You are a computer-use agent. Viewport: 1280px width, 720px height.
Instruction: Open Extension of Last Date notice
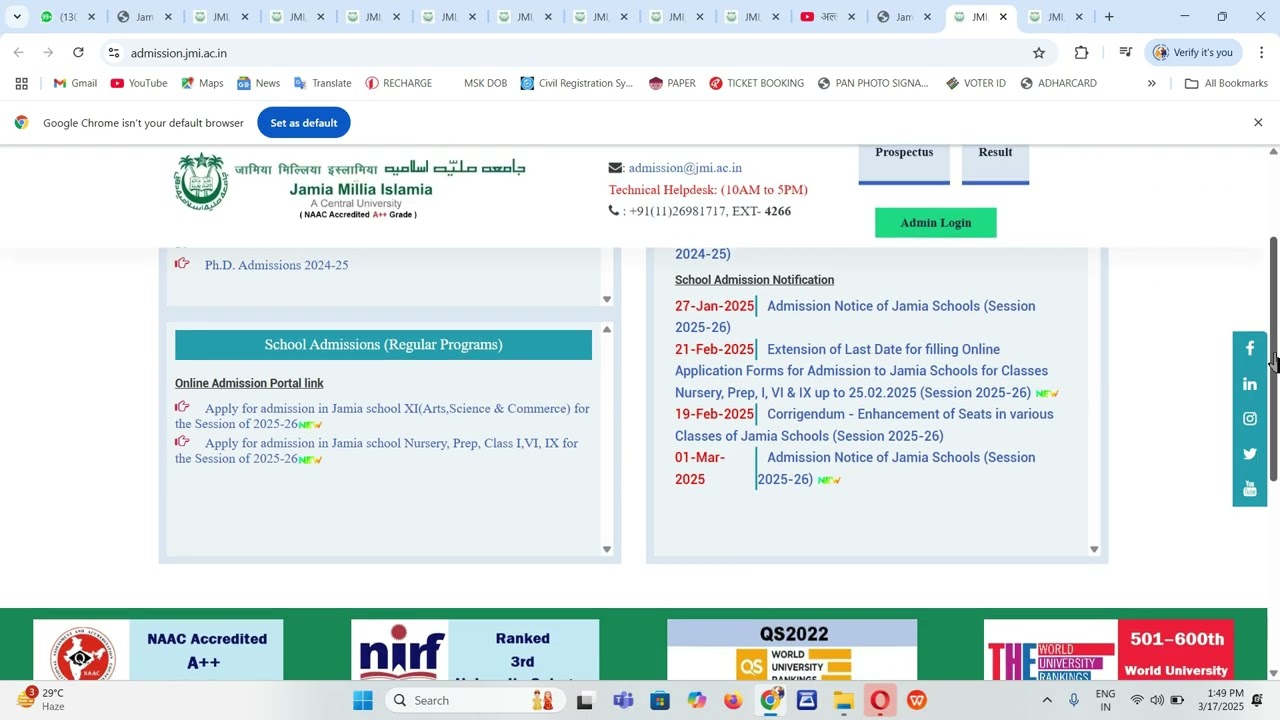861,371
